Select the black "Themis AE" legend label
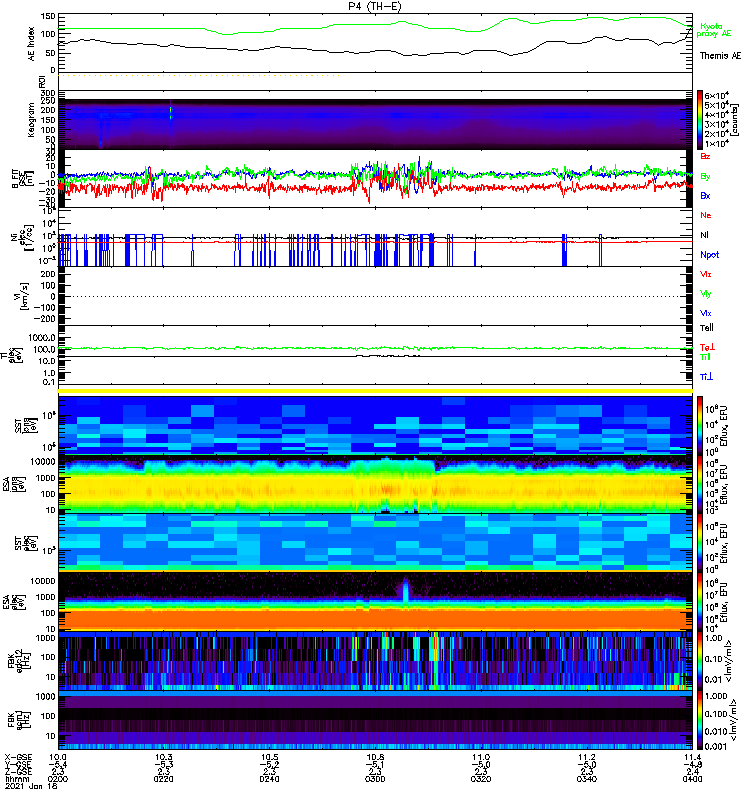Screen dimensions: 750x800 (x=720, y=56)
